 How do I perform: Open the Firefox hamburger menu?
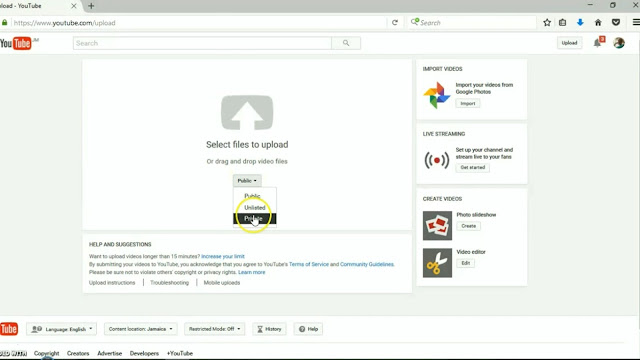point(636,23)
